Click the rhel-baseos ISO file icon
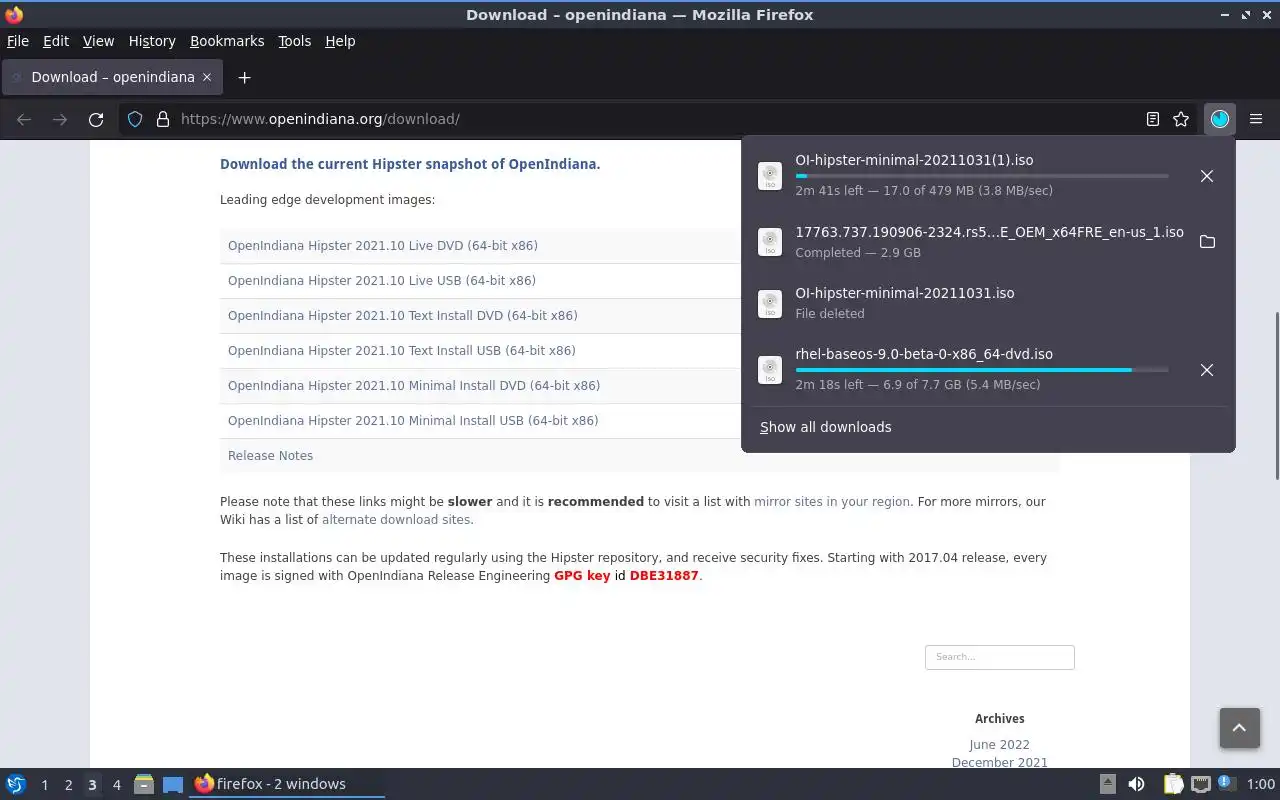Viewport: 1280px width, 800px height. coord(770,370)
